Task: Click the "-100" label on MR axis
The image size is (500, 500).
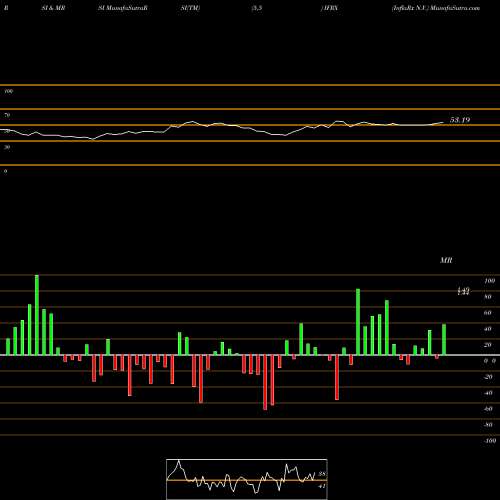Action: coord(490,441)
